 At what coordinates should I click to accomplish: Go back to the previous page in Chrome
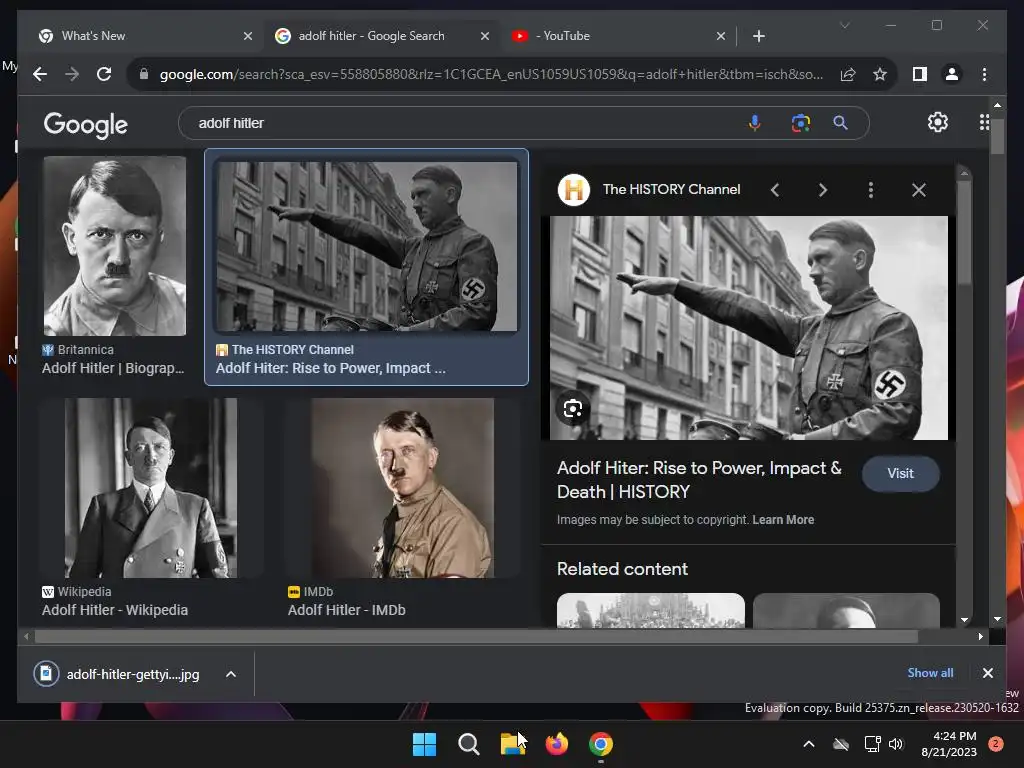(x=40, y=74)
